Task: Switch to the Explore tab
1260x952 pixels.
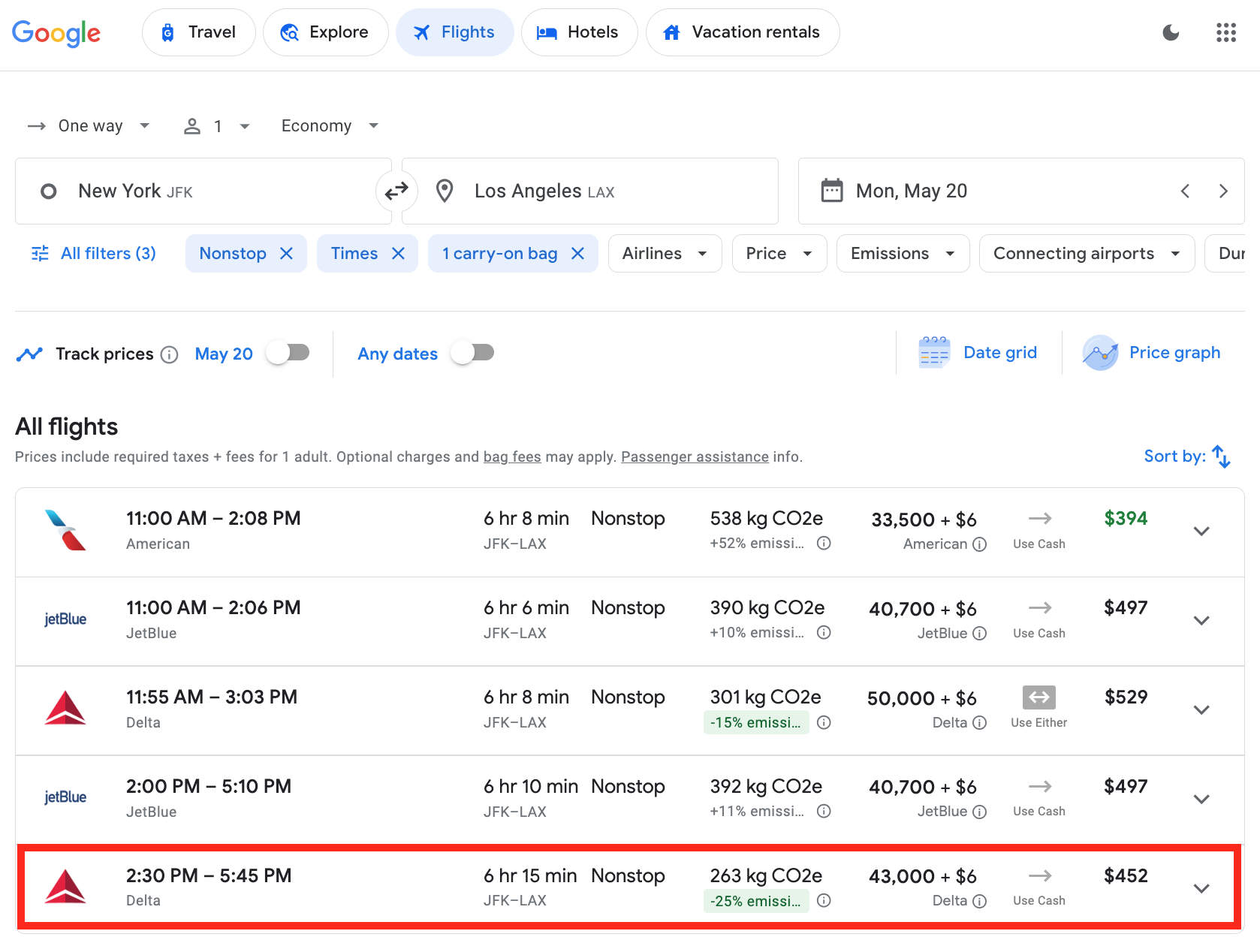Action: (x=325, y=32)
